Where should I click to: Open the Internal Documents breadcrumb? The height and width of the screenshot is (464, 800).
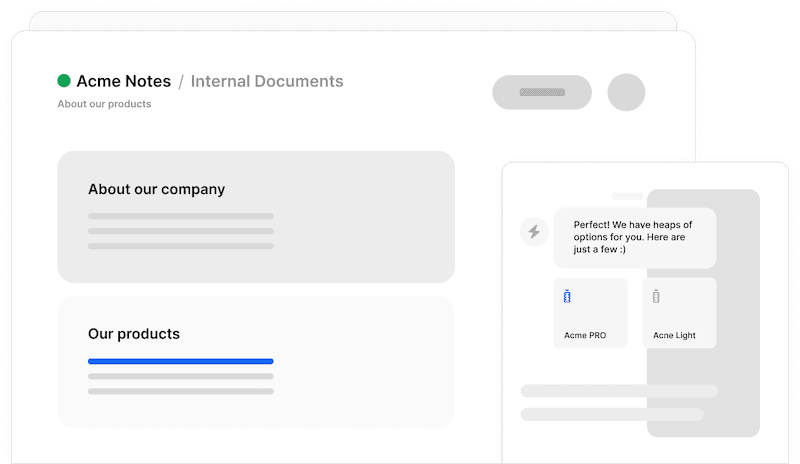tap(267, 81)
